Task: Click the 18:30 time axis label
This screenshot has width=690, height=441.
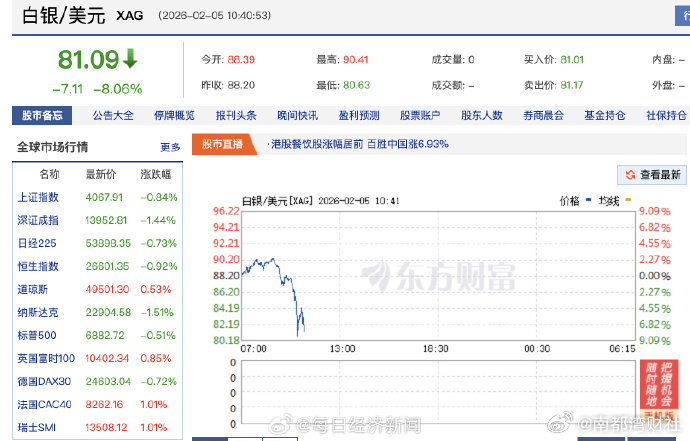Action: (436, 349)
